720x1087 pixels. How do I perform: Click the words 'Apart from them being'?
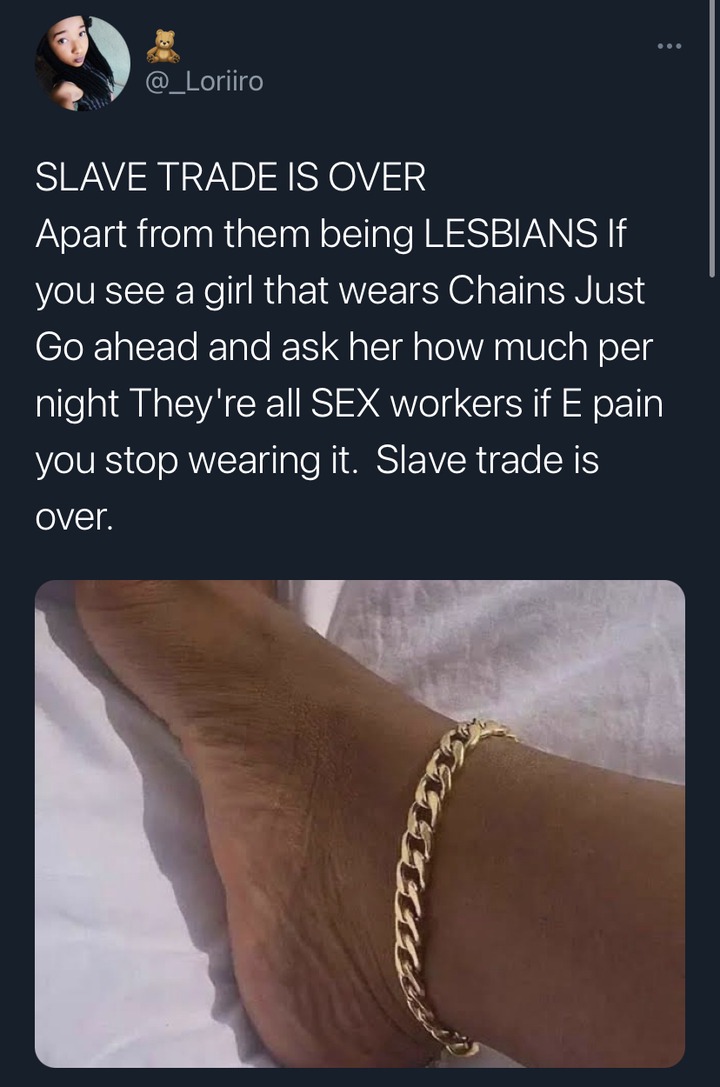(225, 234)
